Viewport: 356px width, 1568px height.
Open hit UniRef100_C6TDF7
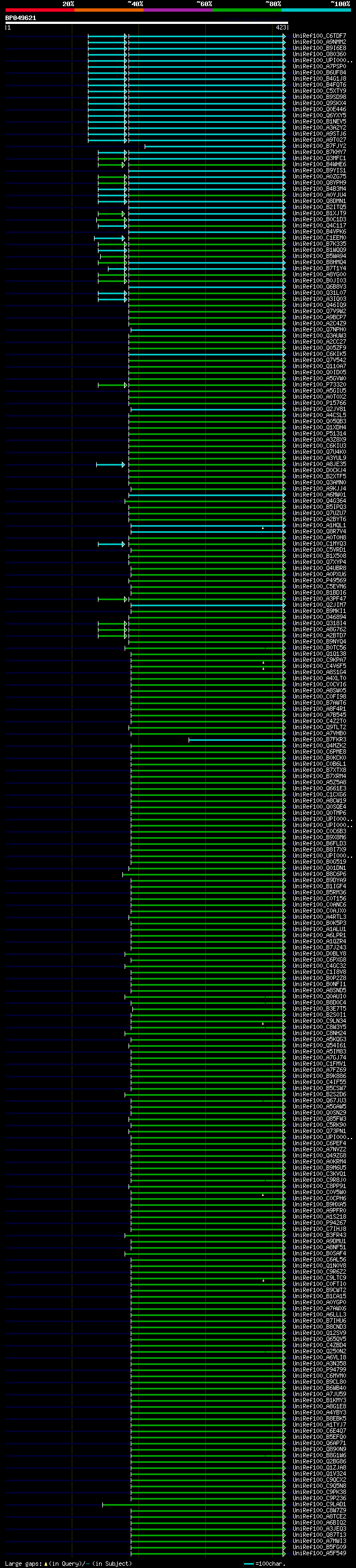click(x=319, y=36)
